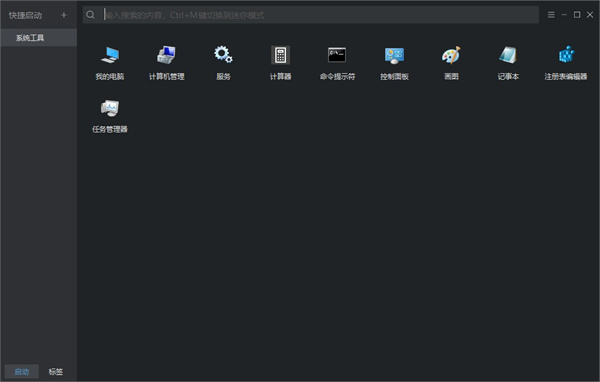Launch 命令提示符 console icon
This screenshot has width=600, height=382.
[x=337, y=55]
